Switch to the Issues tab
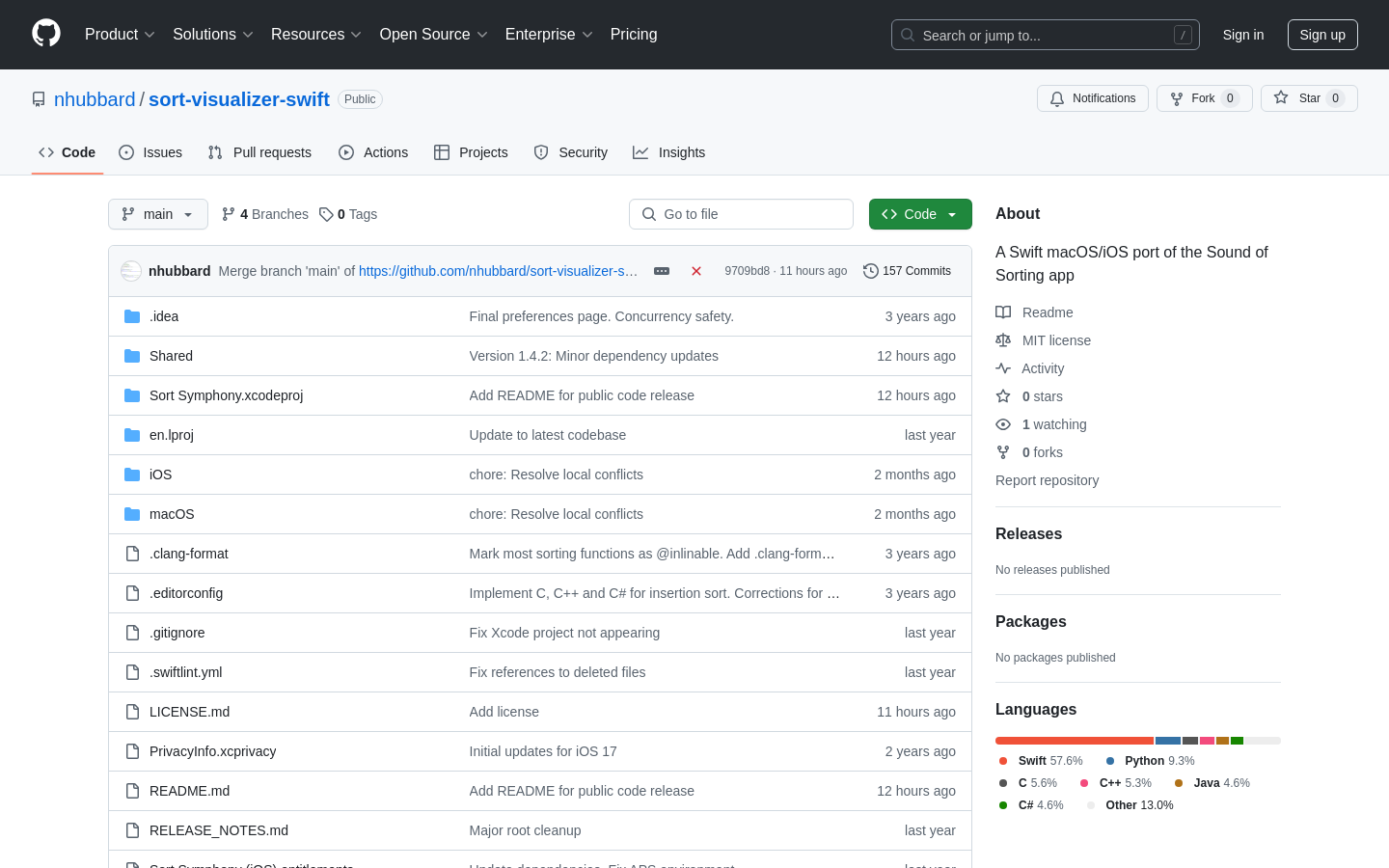The image size is (1389, 868). click(150, 152)
